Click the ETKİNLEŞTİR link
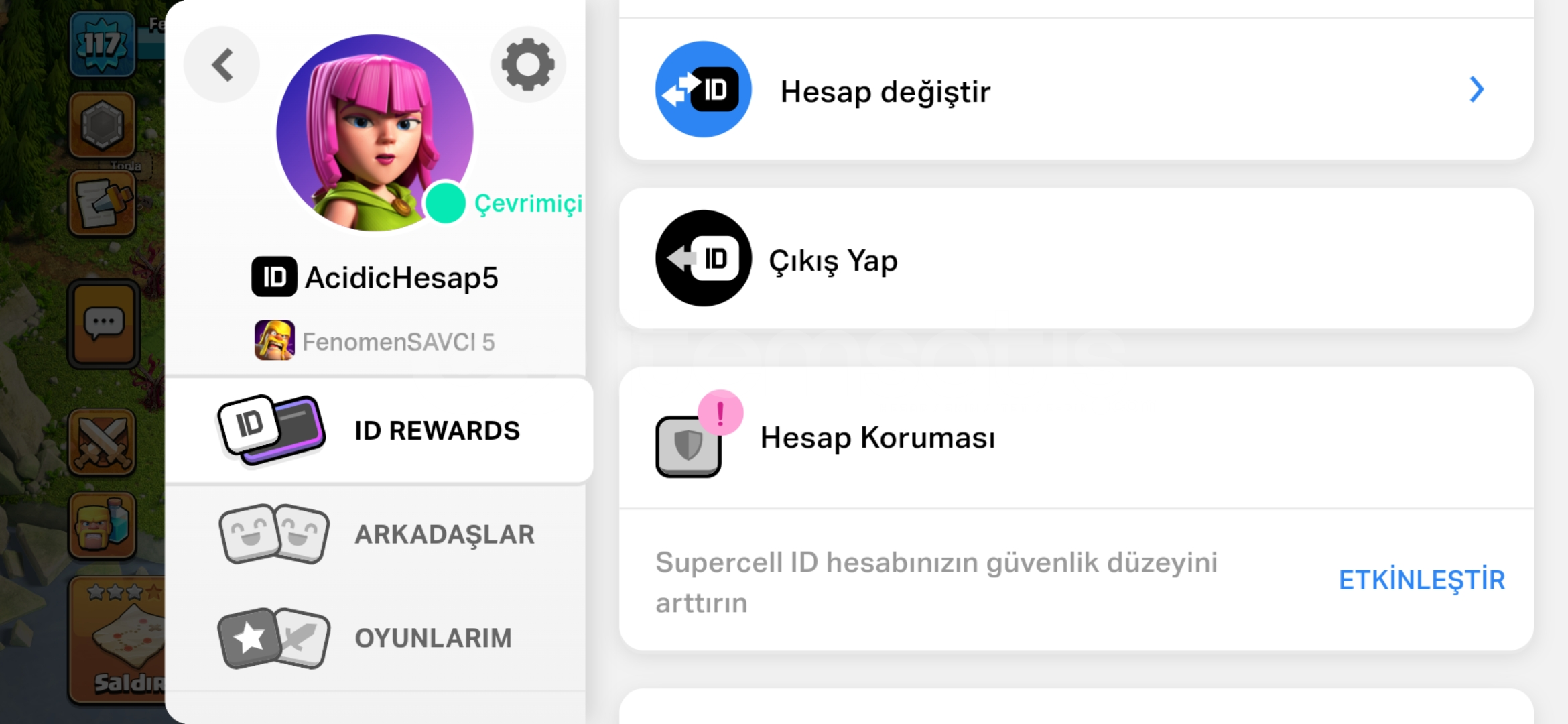Screen dimensions: 1568x724 tap(1421, 581)
